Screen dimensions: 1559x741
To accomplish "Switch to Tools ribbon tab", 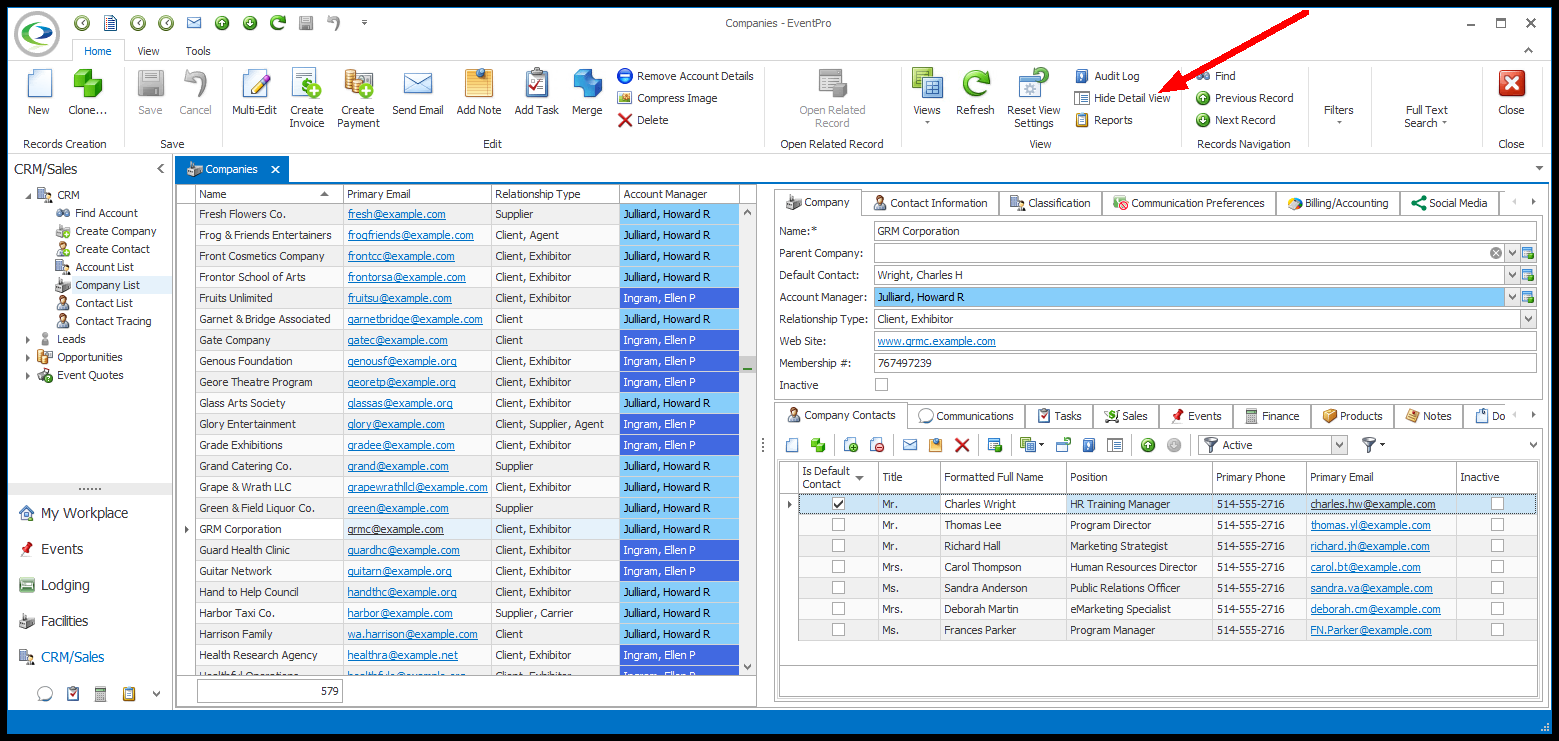I will click(x=198, y=51).
